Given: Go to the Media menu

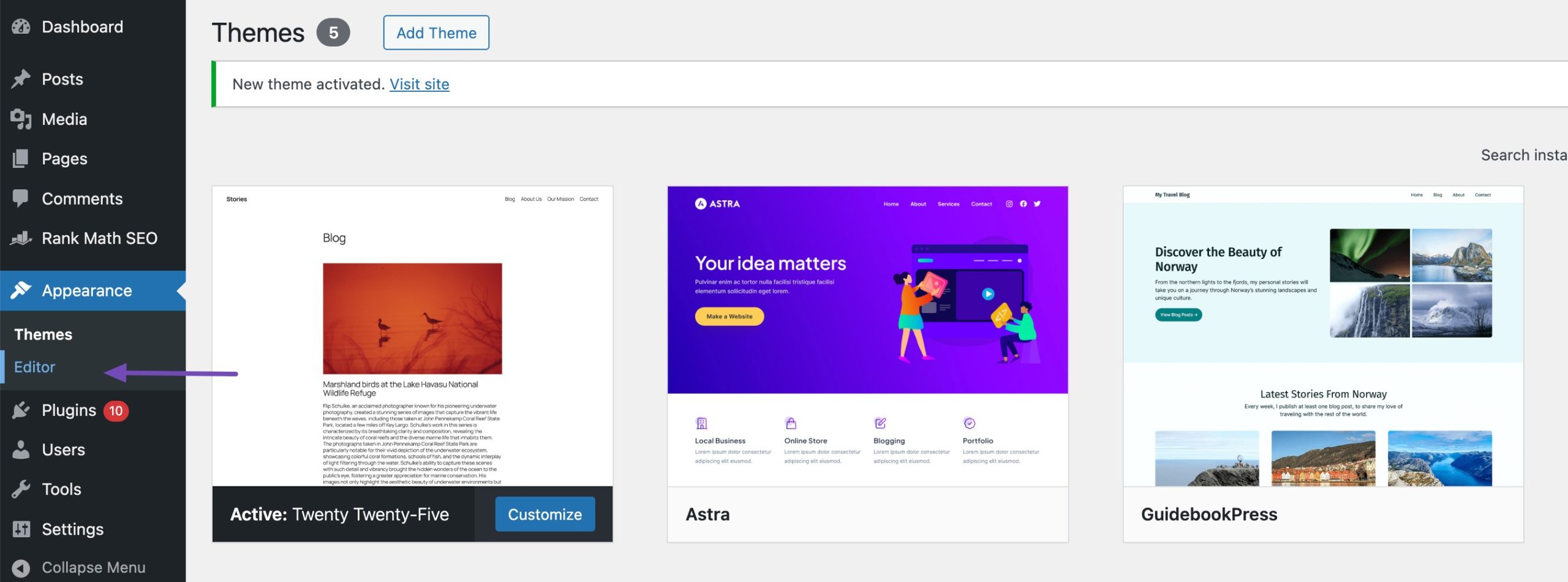Looking at the screenshot, I should tap(92, 119).
